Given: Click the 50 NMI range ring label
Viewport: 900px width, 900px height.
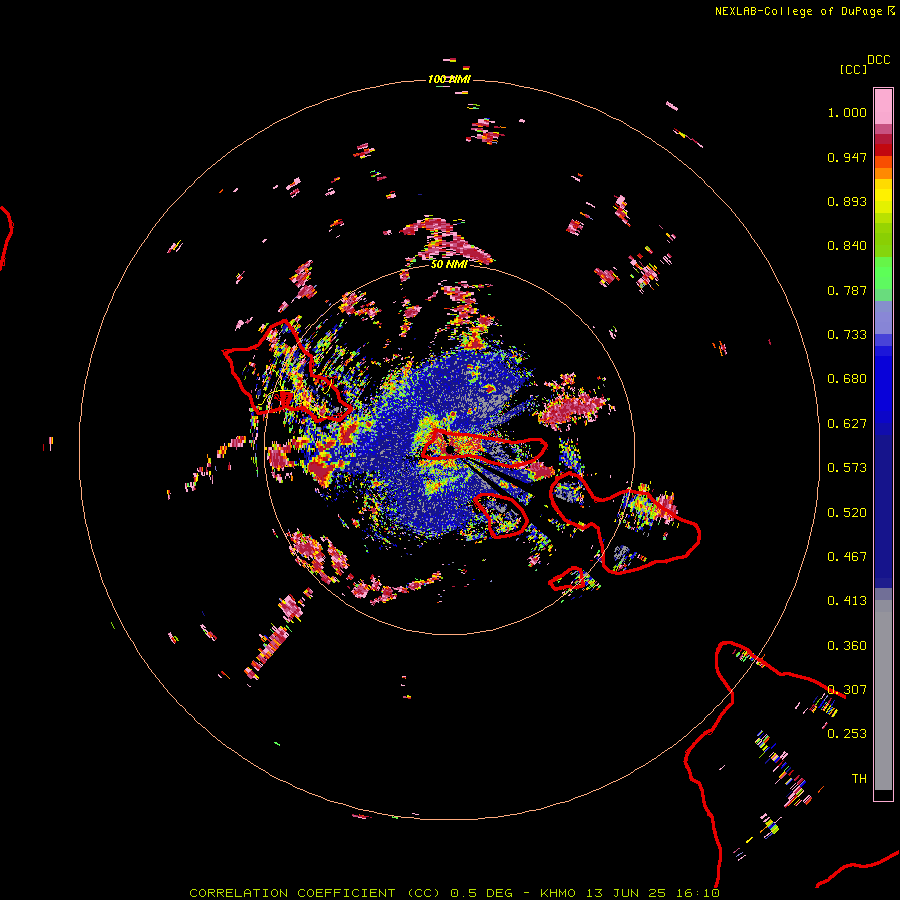Looking at the screenshot, I should point(449,264).
